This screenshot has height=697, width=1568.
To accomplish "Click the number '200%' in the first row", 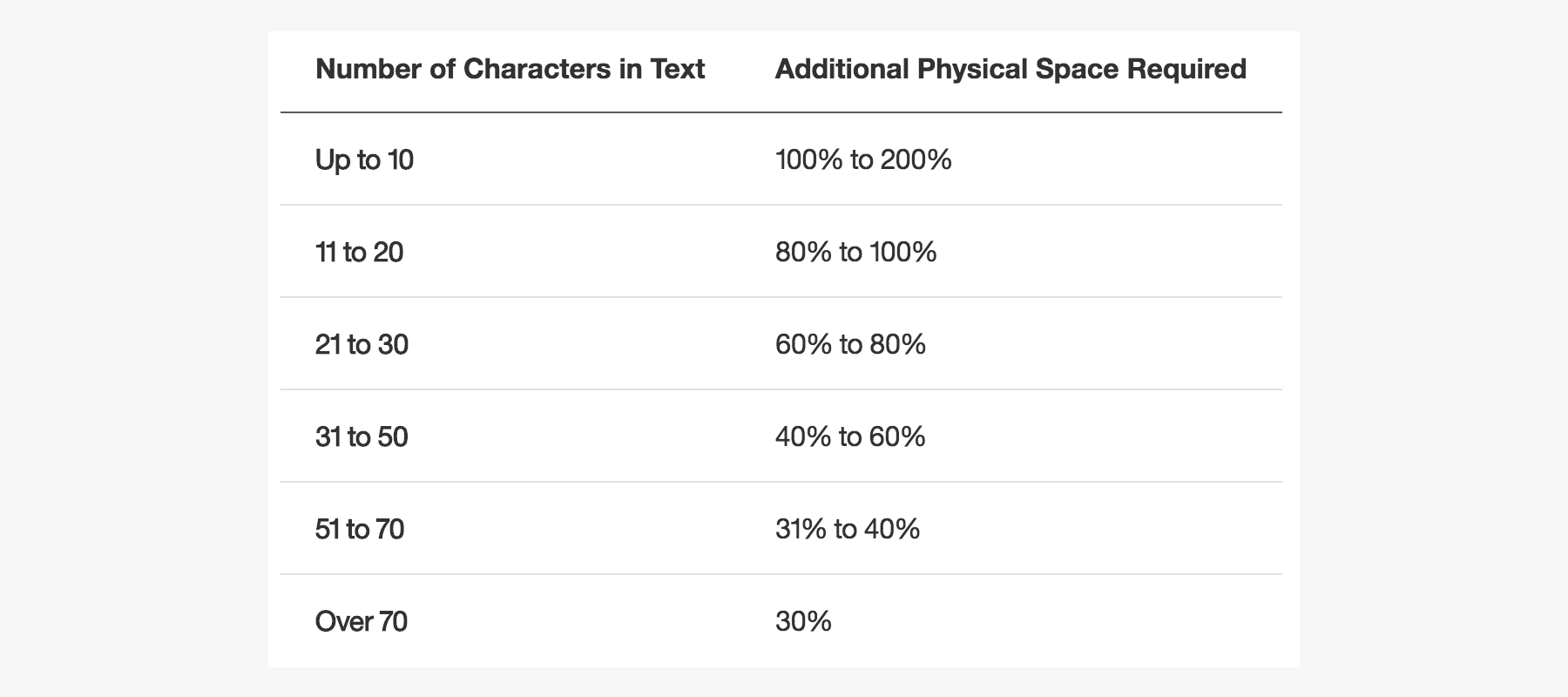I will coord(916,160).
